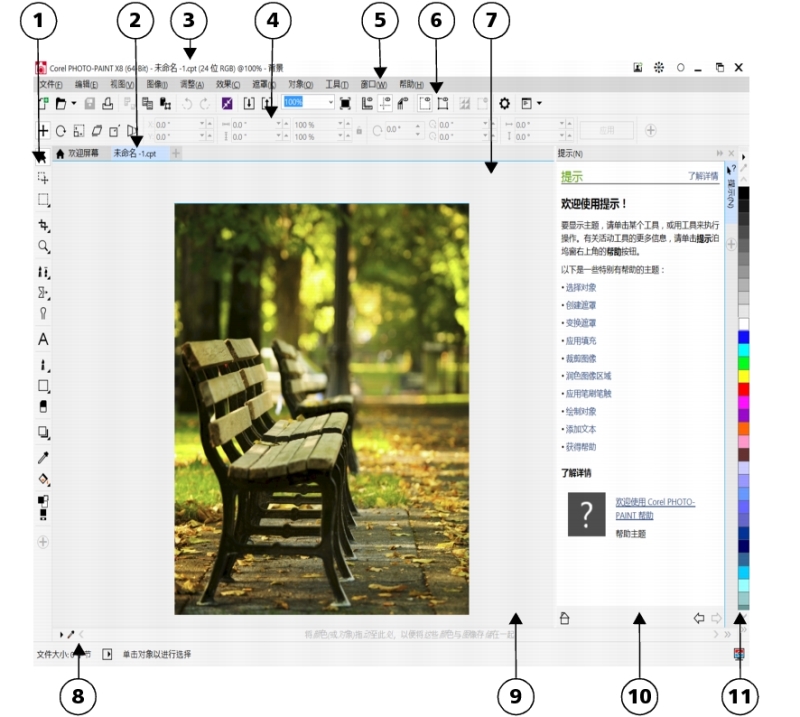Expand the Open folder dropdown arrow
Screen dimensions: 800x717
(74, 103)
